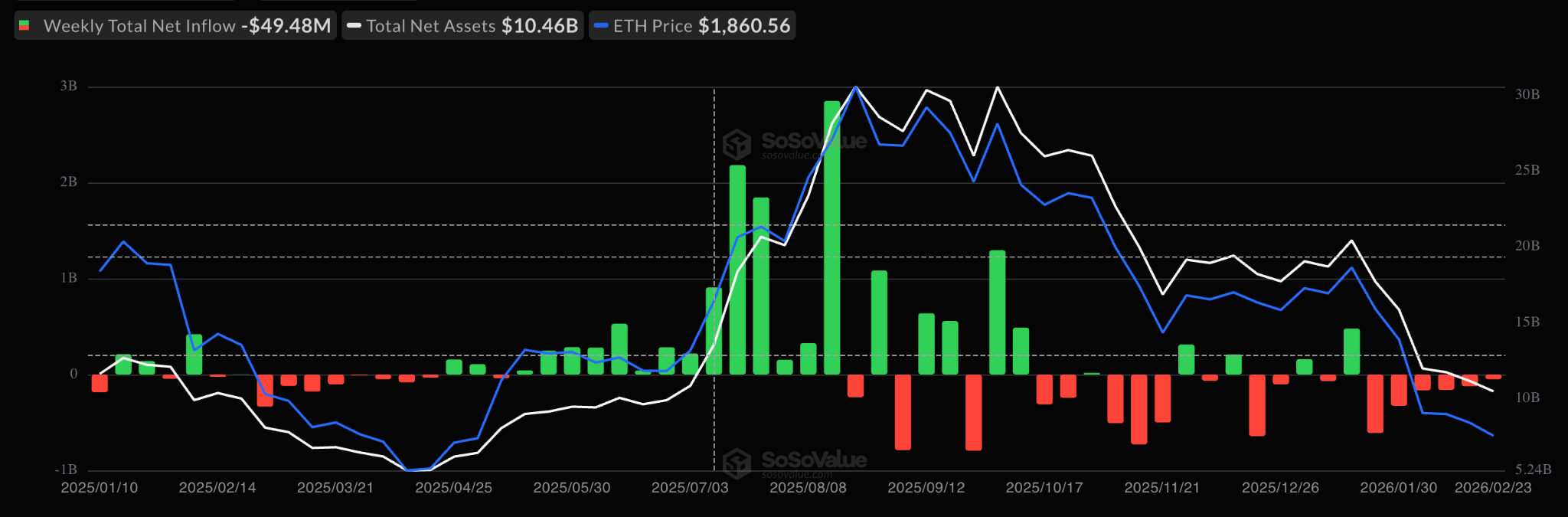Screen dimensions: 1568x517
Task: Click the white line legend marker icon
Action: tap(354, 26)
